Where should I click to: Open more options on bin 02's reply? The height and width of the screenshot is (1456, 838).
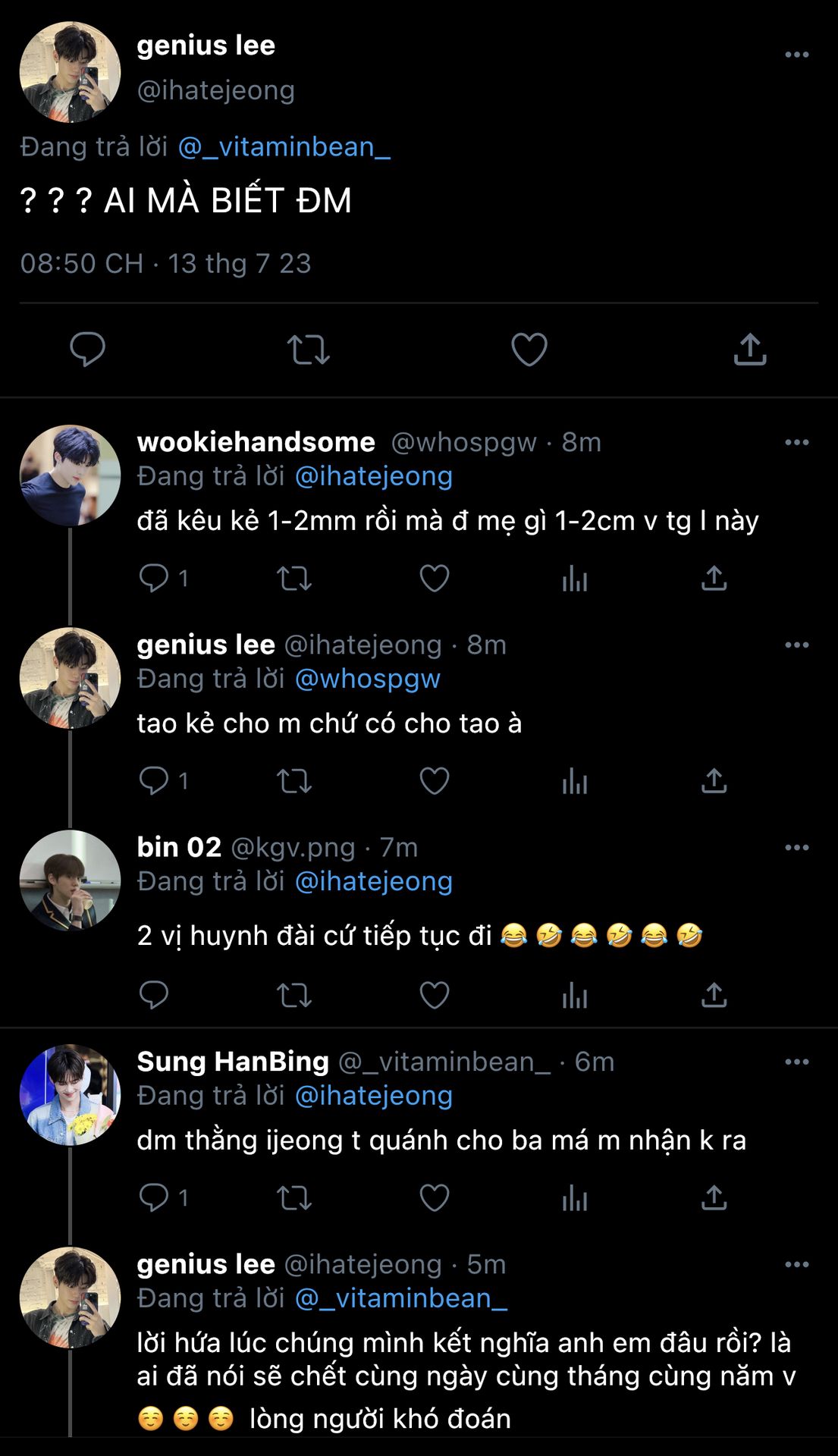click(796, 847)
